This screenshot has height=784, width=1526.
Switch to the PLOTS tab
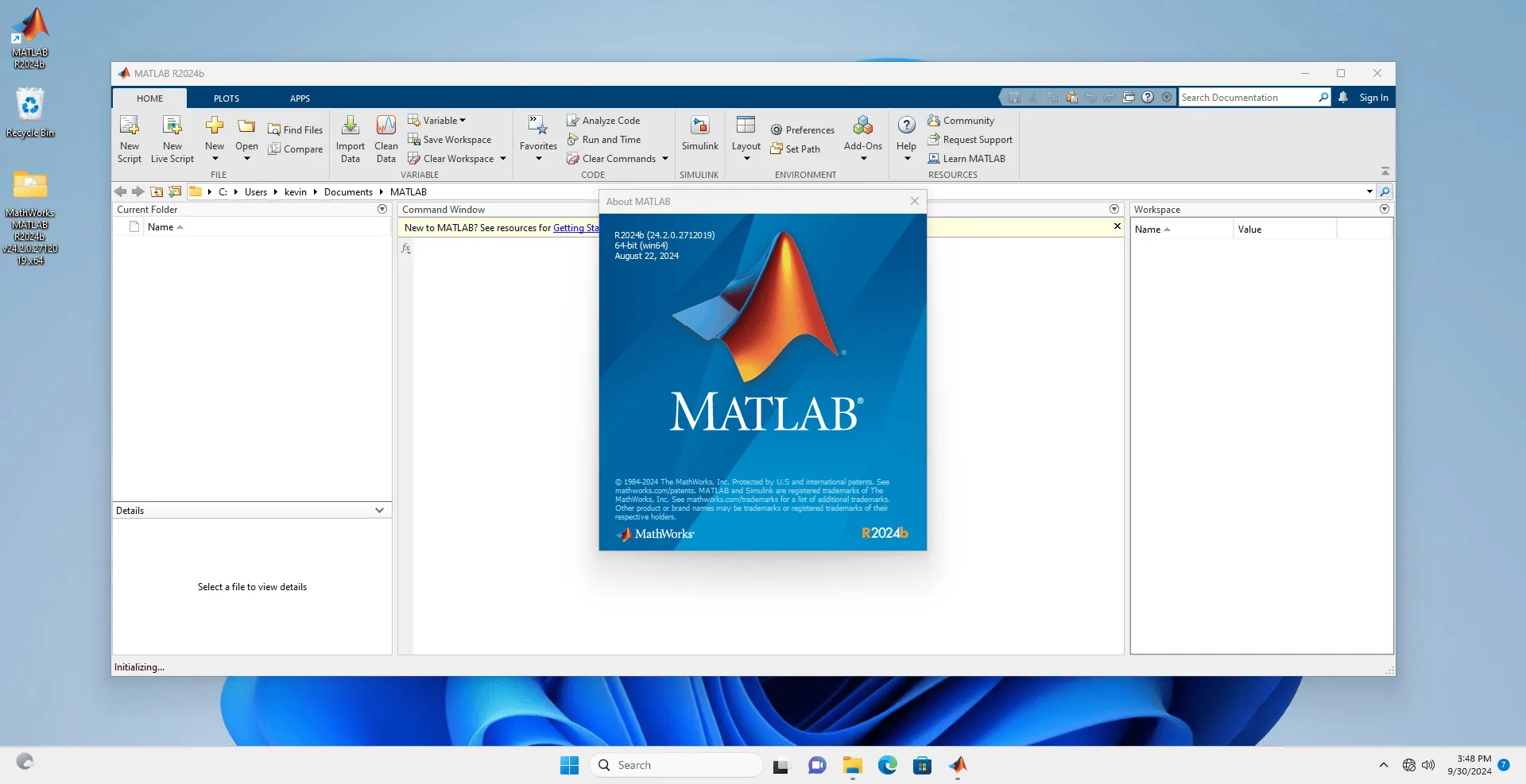pyautogui.click(x=227, y=98)
